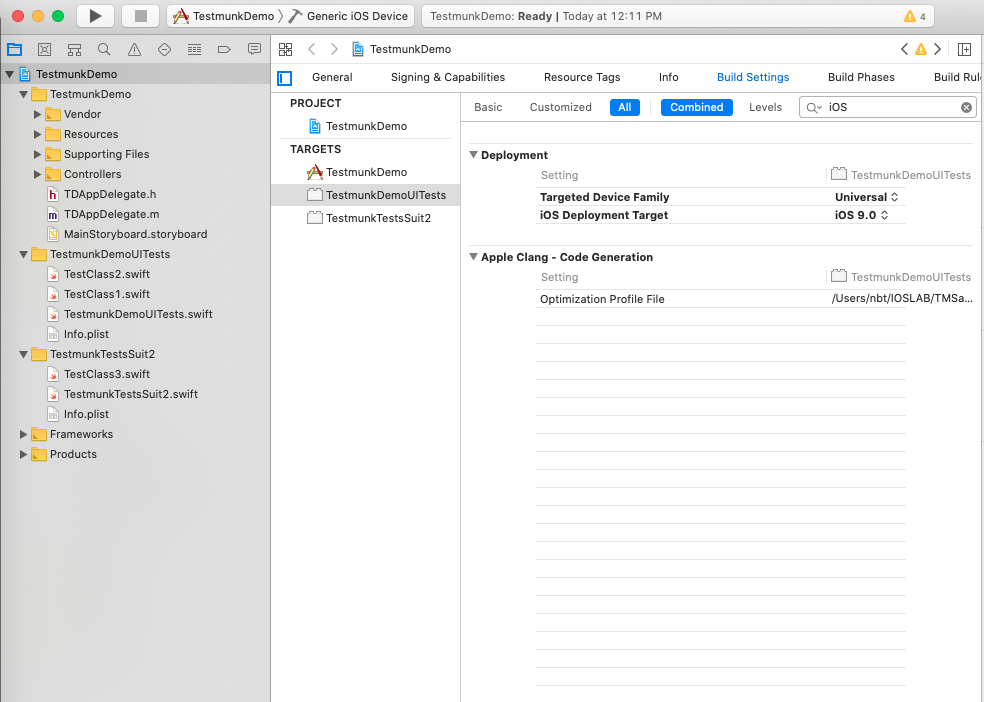
Task: Open Targeted Device Family Universal popup
Action: (866, 197)
